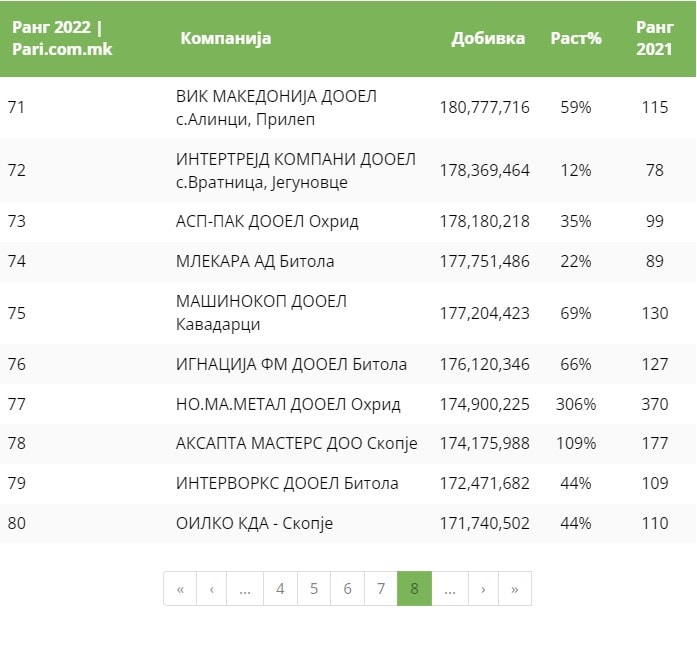This screenshot has height=649, width=697.
Task: Open page 6 in pagination
Action: (x=347, y=589)
